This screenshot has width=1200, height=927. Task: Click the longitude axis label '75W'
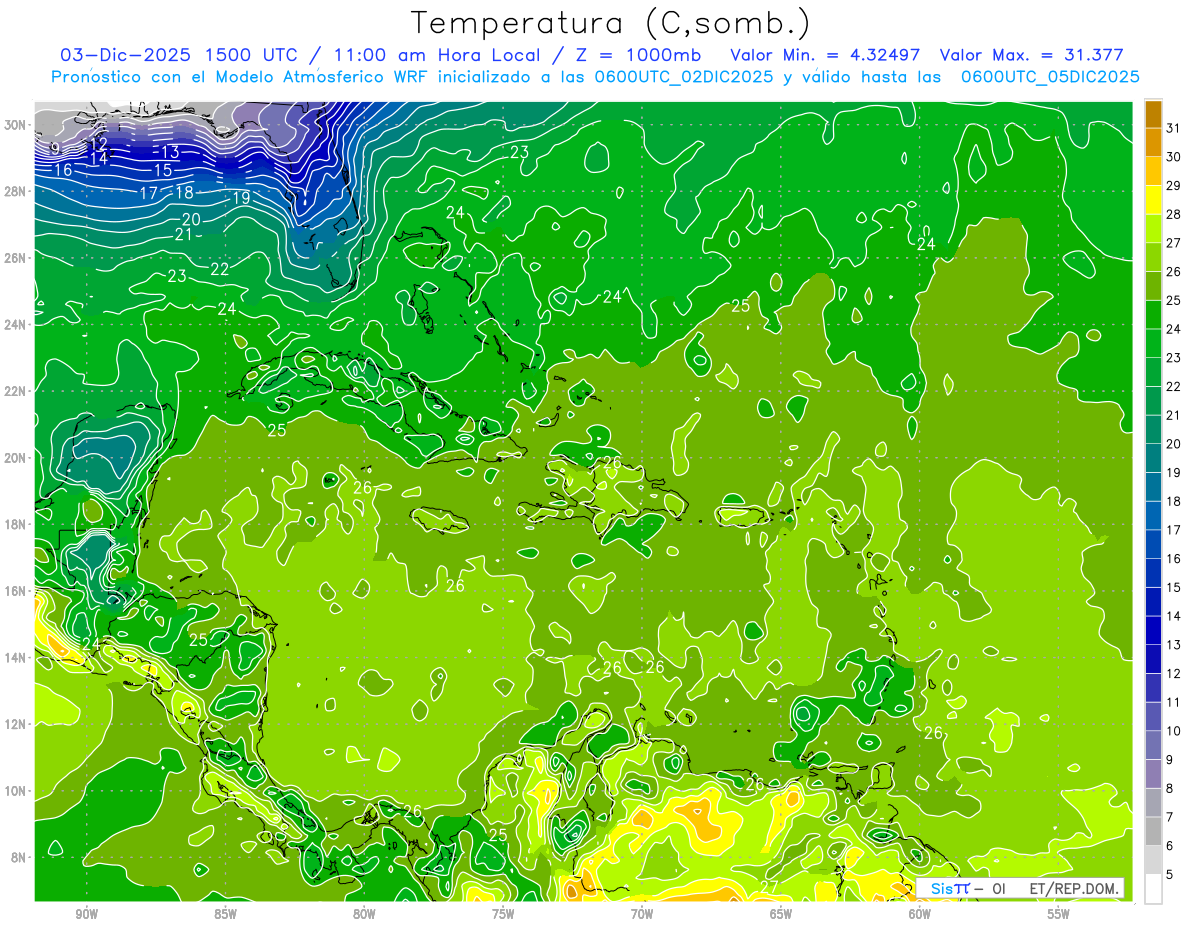point(503,914)
